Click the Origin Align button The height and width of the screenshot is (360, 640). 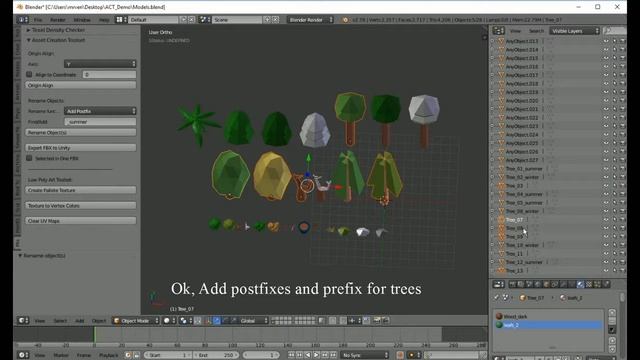coord(80,85)
